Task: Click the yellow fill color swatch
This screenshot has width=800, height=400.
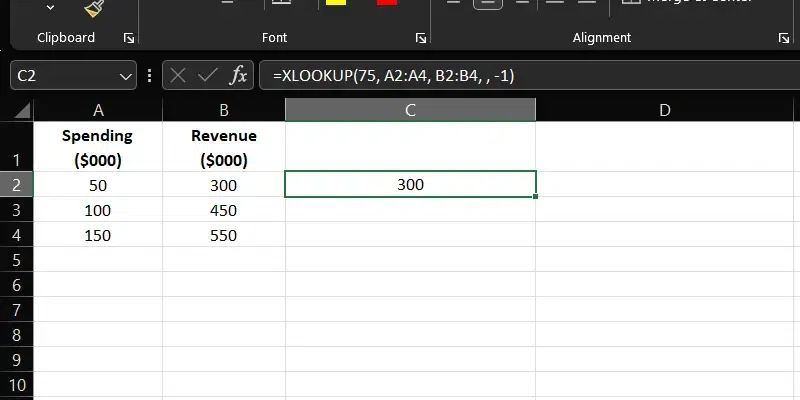Action: (x=336, y=3)
